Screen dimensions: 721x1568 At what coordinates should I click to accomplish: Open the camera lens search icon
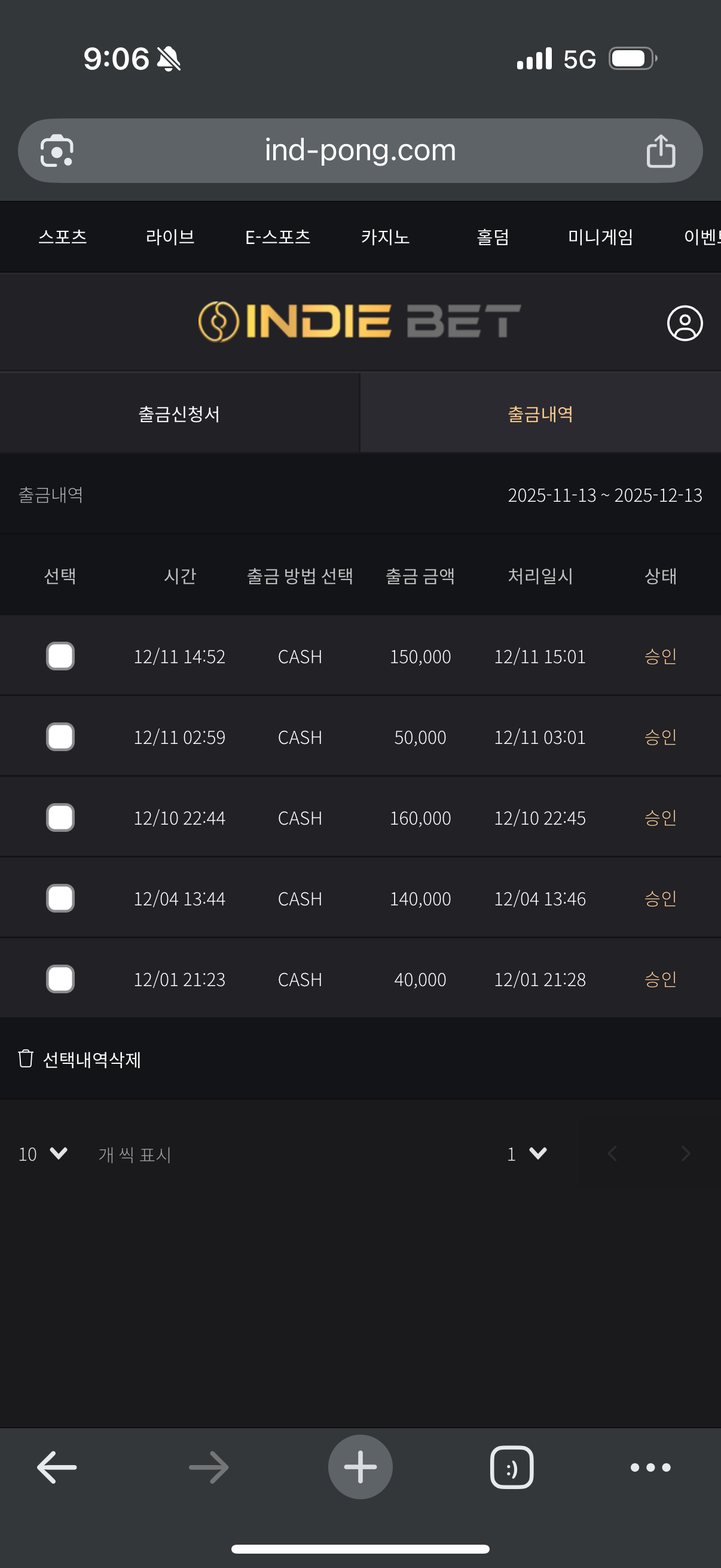57,151
